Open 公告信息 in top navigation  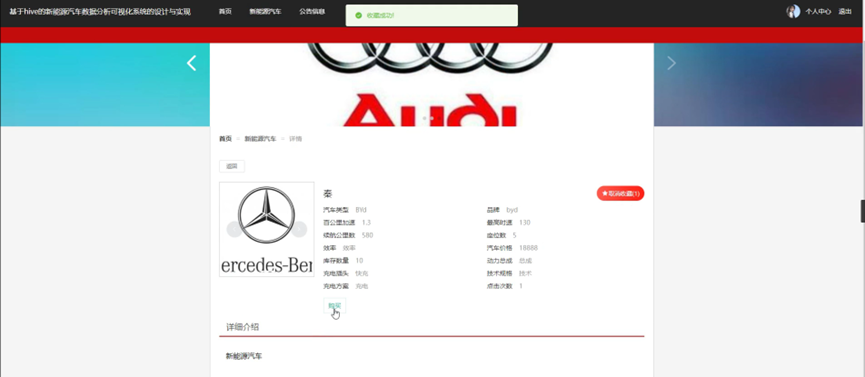pyautogui.click(x=312, y=12)
